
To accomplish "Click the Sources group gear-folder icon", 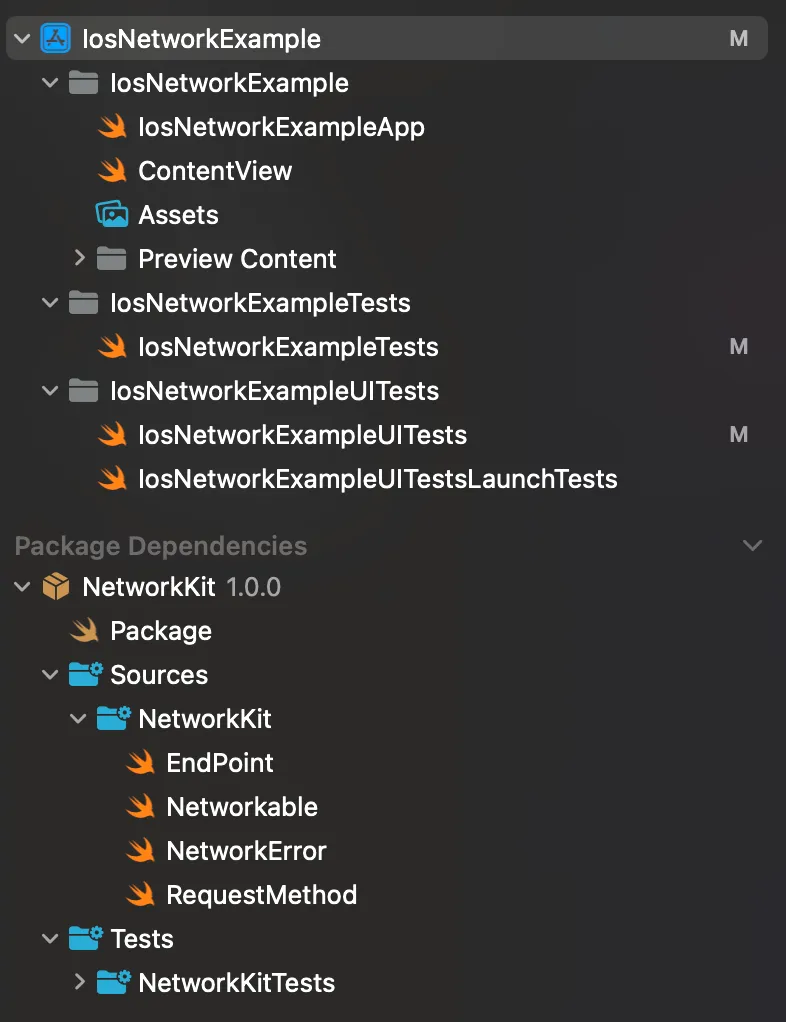I will point(85,674).
